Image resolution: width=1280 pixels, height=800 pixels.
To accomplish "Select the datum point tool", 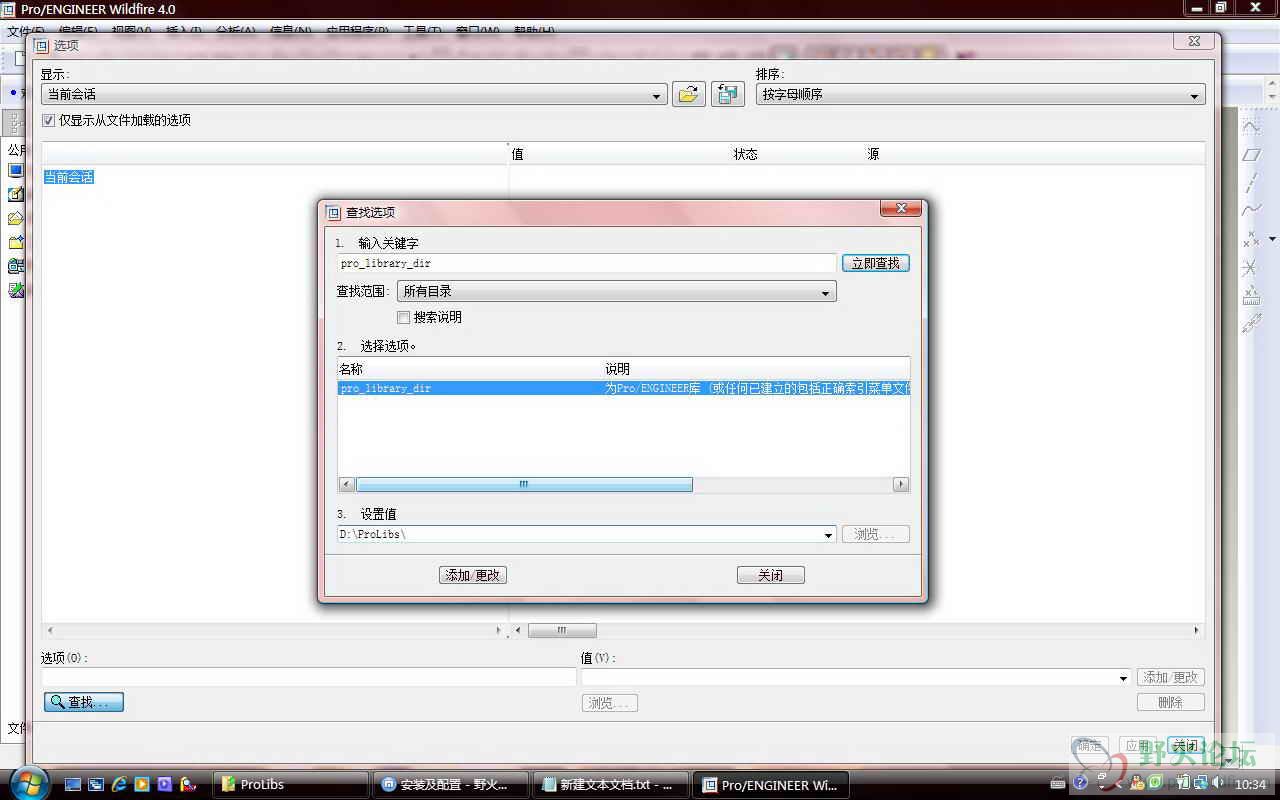I will 1251,240.
